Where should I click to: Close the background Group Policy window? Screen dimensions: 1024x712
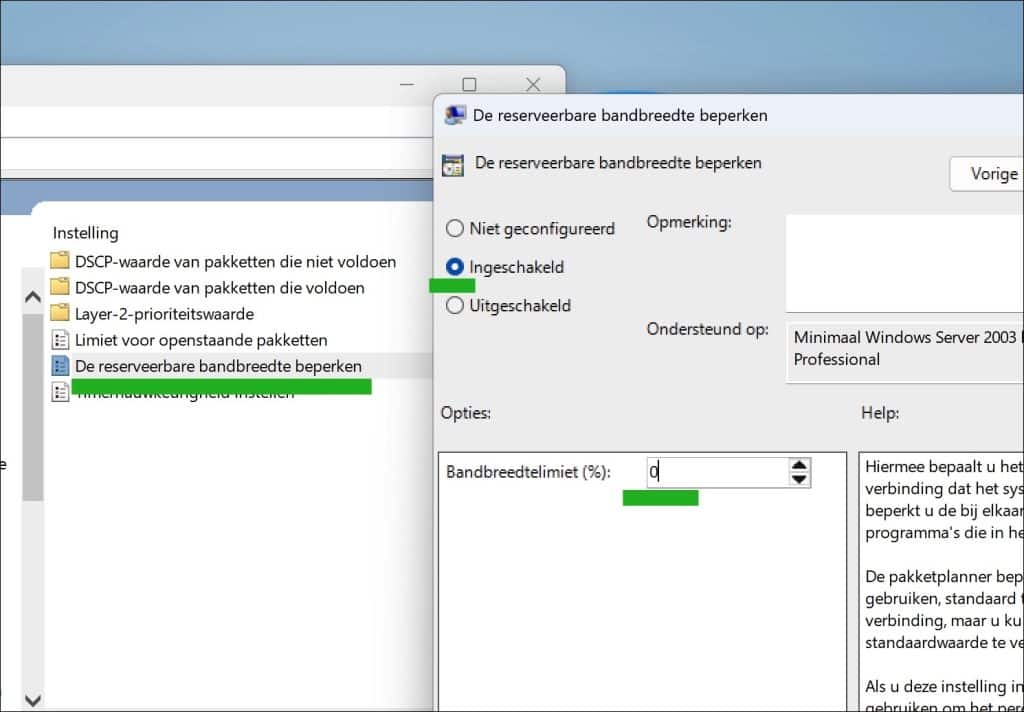[x=533, y=84]
